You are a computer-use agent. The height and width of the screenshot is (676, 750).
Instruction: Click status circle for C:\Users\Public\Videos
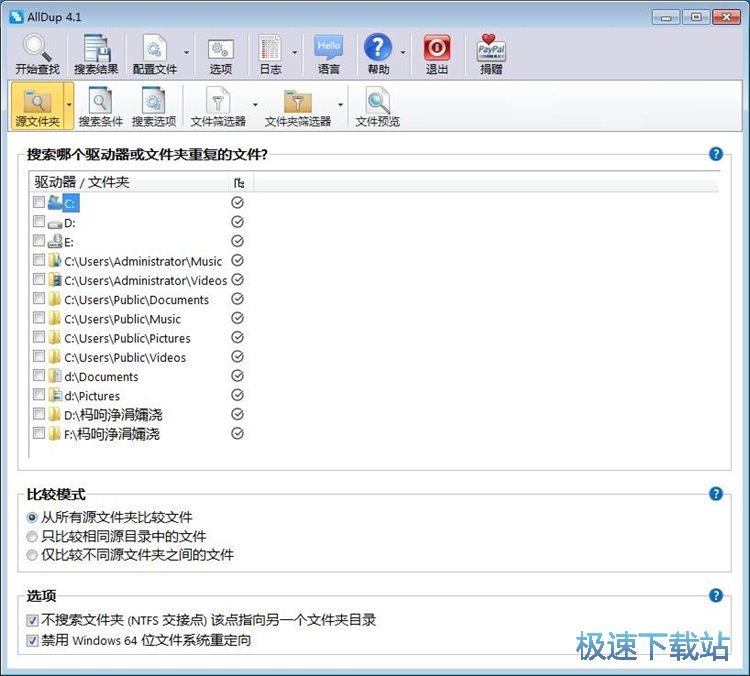237,356
